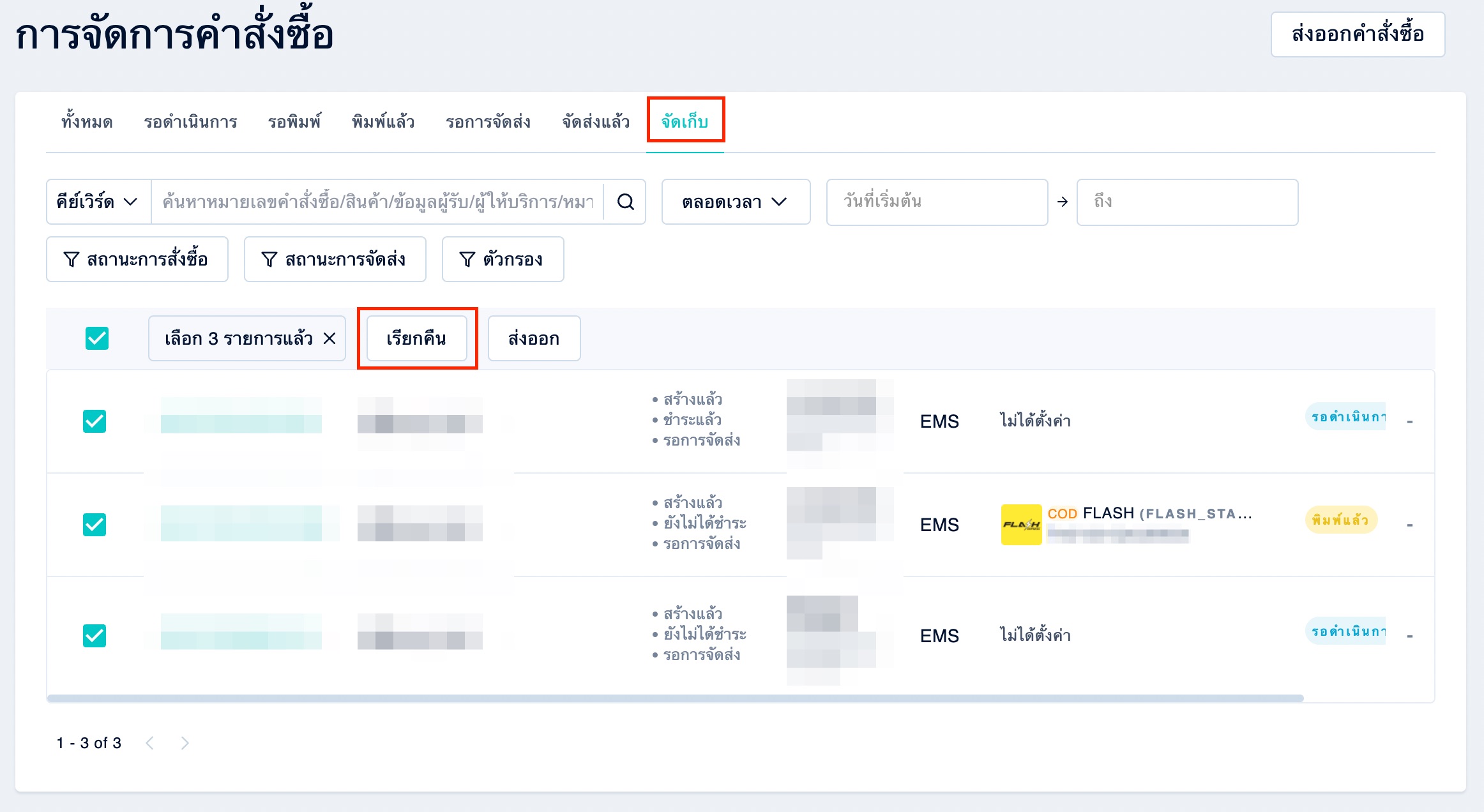Viewport: 1484px width, 812px height.
Task: Switch to the รอพิมพ์ tab
Action: (x=294, y=121)
